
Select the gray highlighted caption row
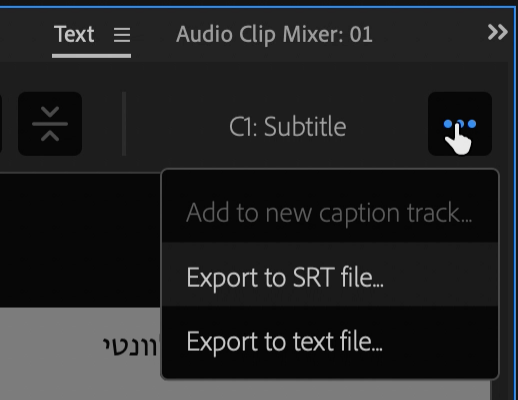(80, 353)
